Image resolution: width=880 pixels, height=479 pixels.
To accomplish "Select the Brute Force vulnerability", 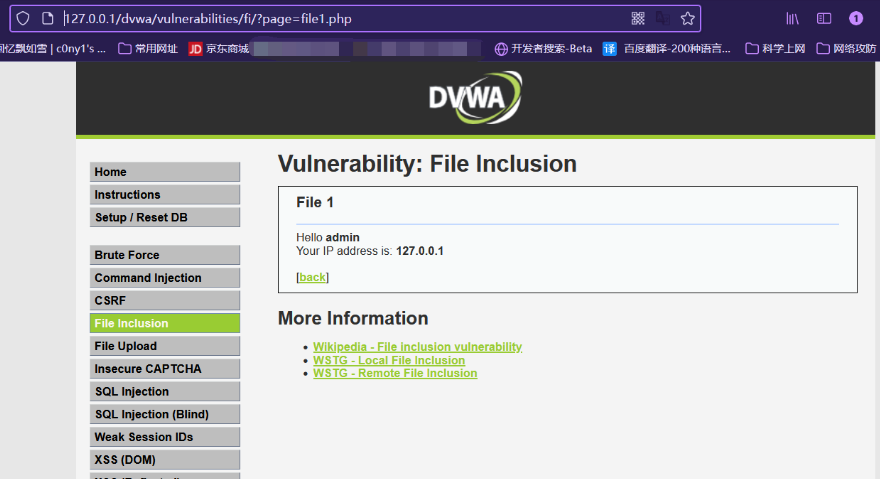I will coord(165,255).
